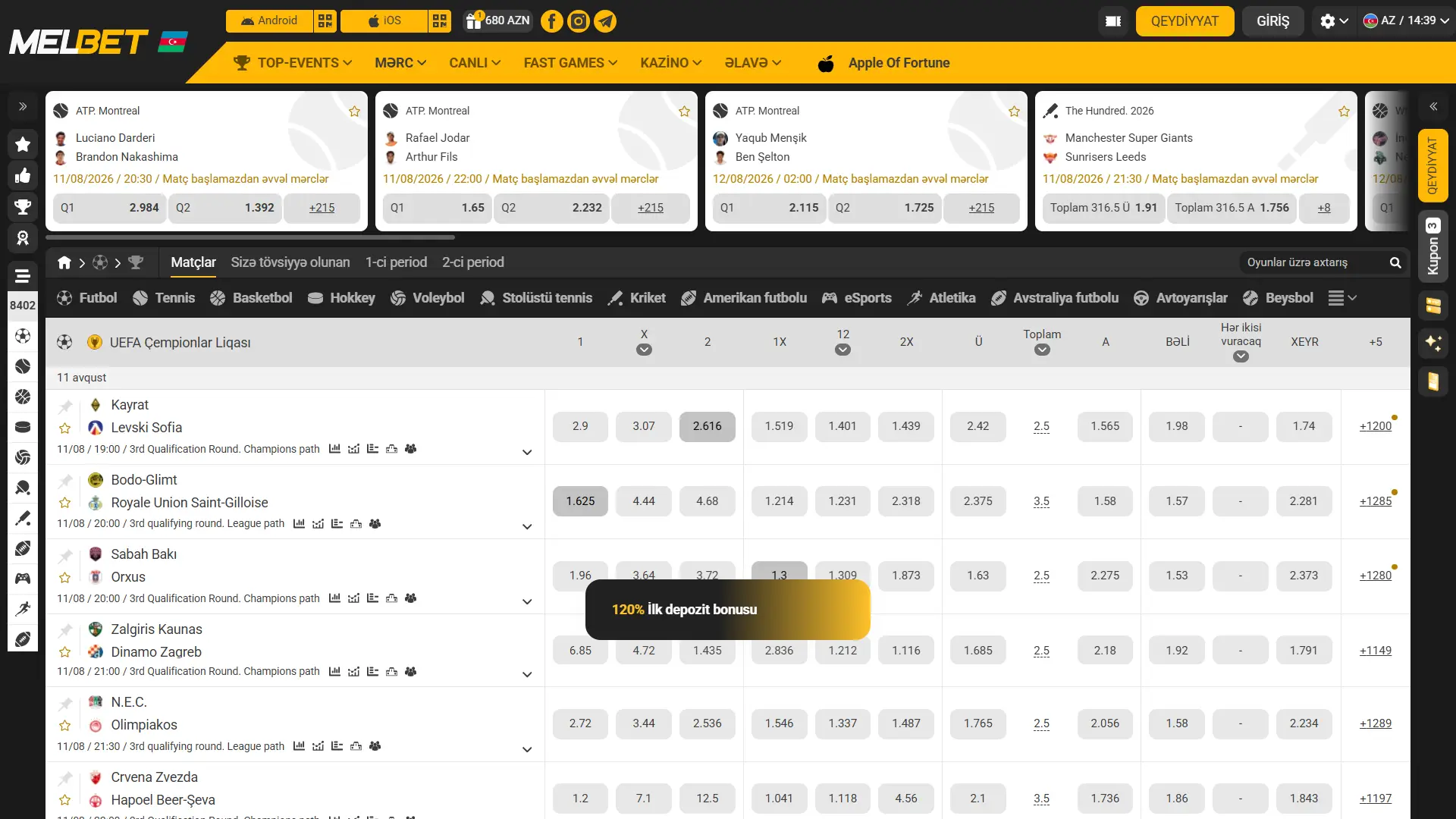Open the award ribbon icon in left sidebar
The image size is (1456, 819).
[23, 238]
